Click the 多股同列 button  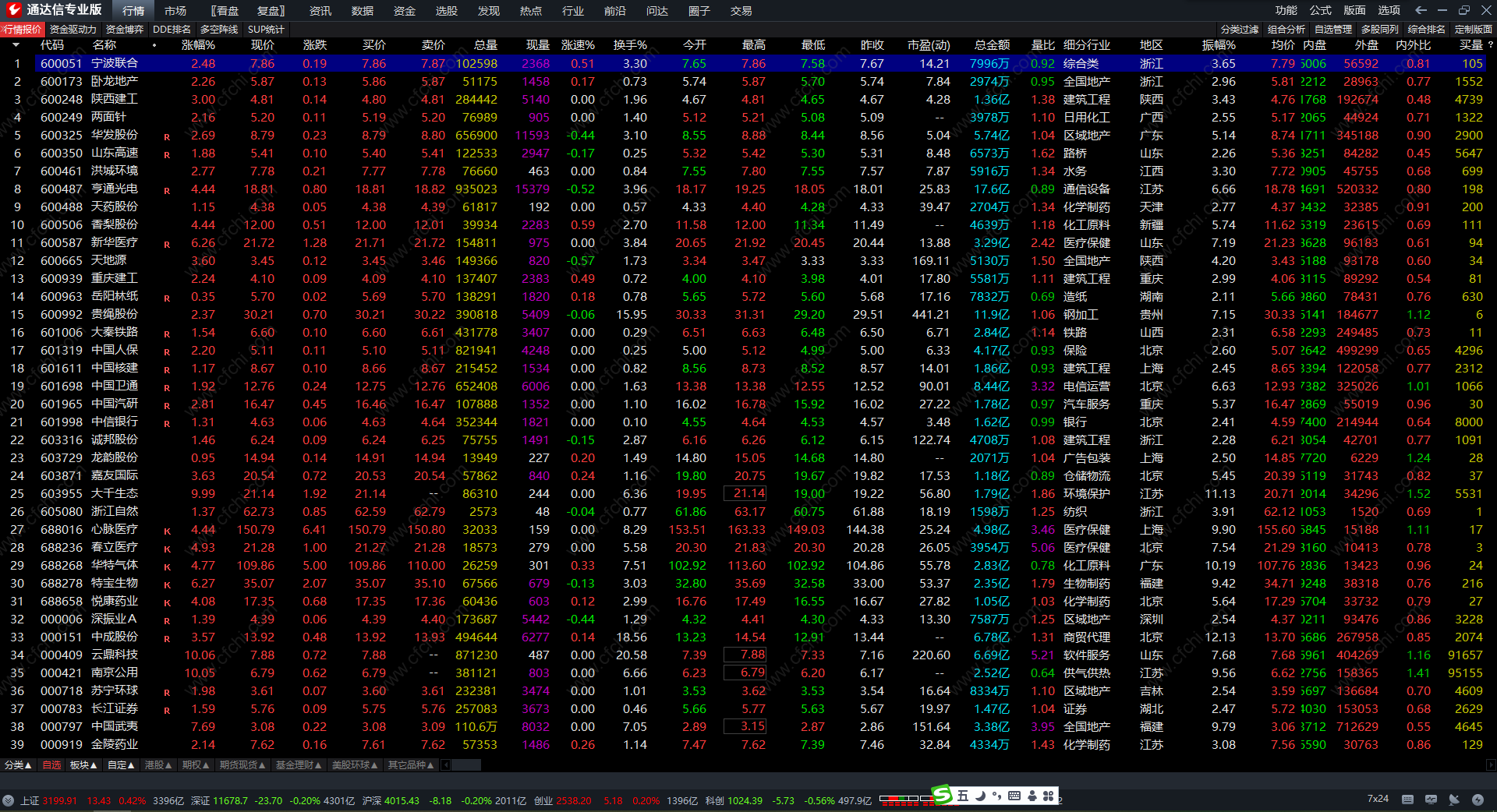pyautogui.click(x=1380, y=30)
